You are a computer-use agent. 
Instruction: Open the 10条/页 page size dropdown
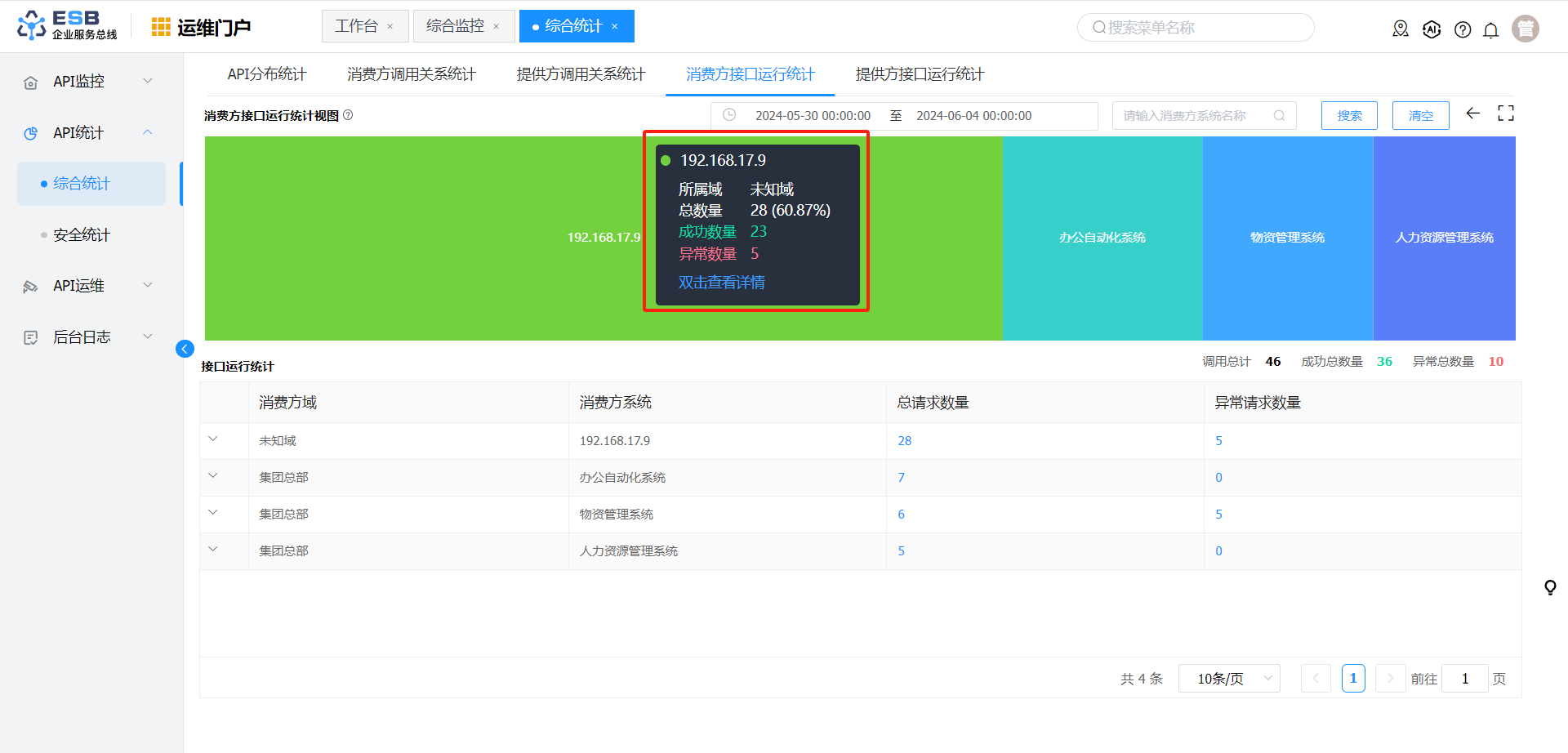click(x=1228, y=679)
